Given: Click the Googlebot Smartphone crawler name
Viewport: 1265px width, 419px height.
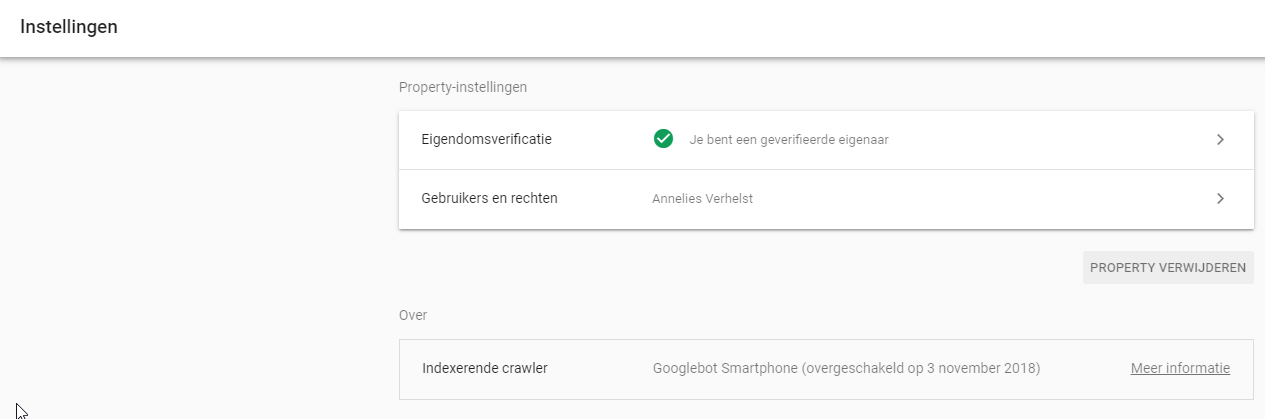Looking at the screenshot, I should click(724, 368).
